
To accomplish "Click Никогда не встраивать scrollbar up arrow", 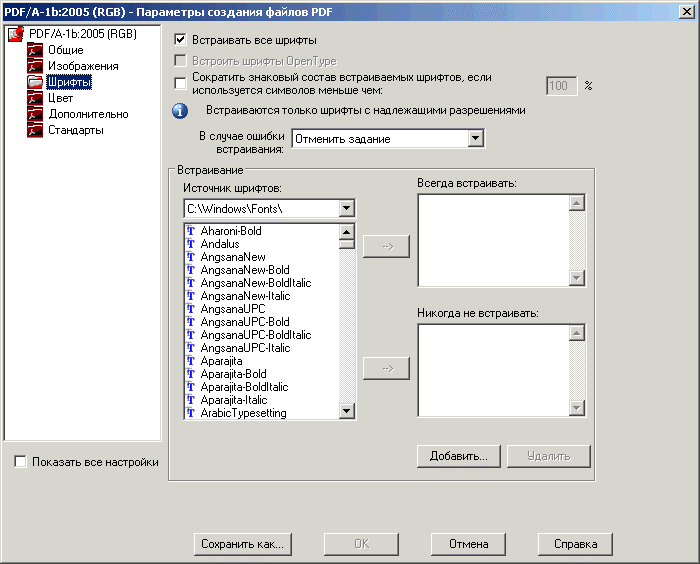I will click(x=577, y=333).
